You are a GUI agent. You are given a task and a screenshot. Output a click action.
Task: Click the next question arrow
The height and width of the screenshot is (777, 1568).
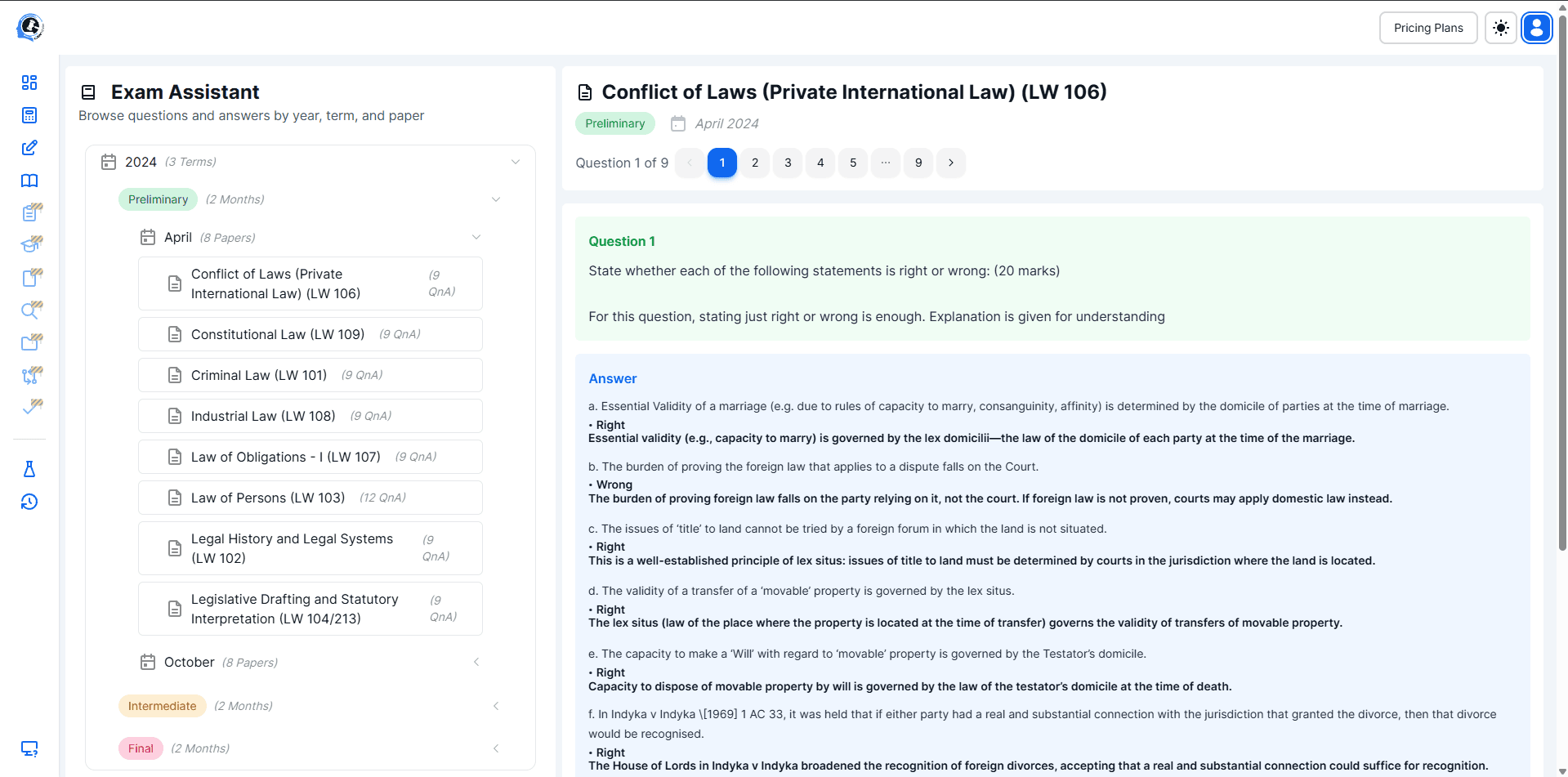951,163
